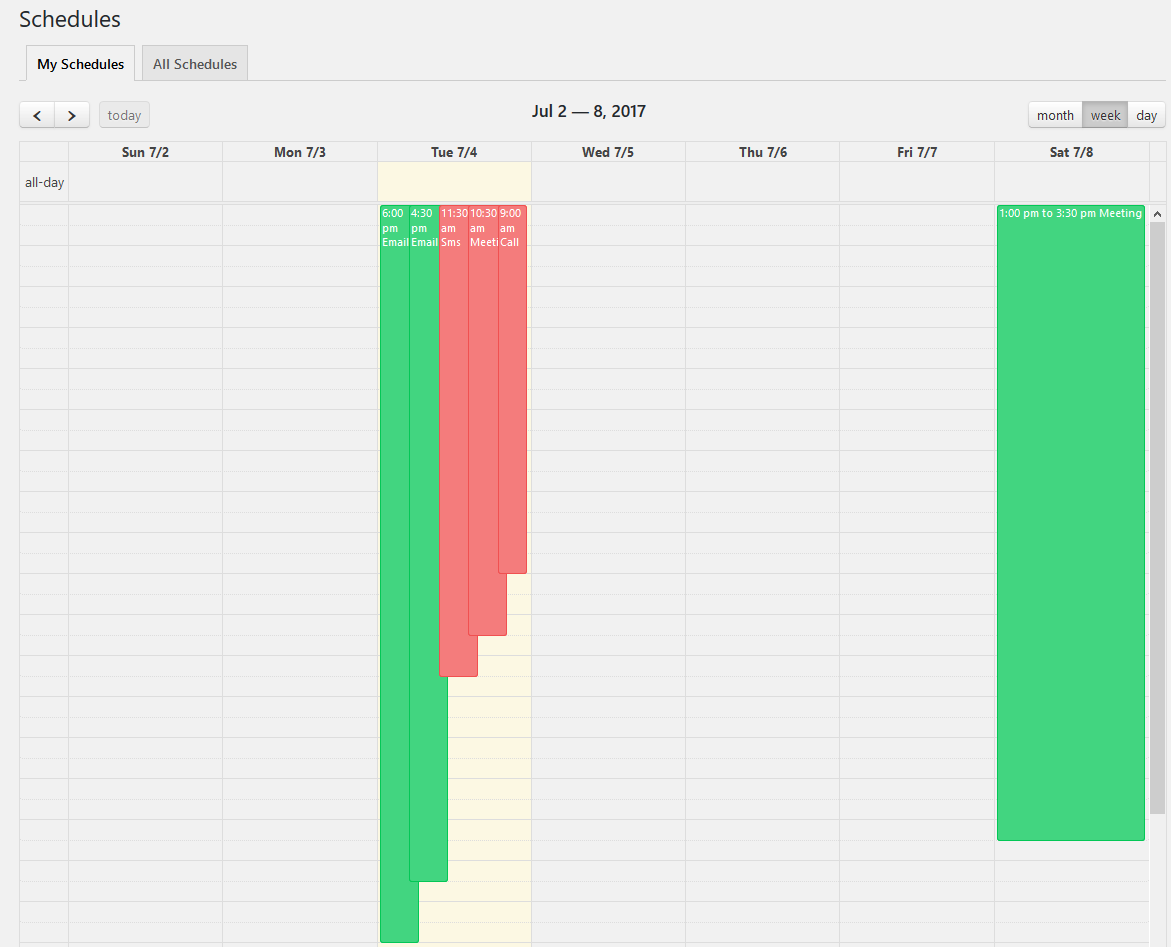This screenshot has width=1171, height=947.
Task: Switch calendar to day view
Action: coord(1146,115)
